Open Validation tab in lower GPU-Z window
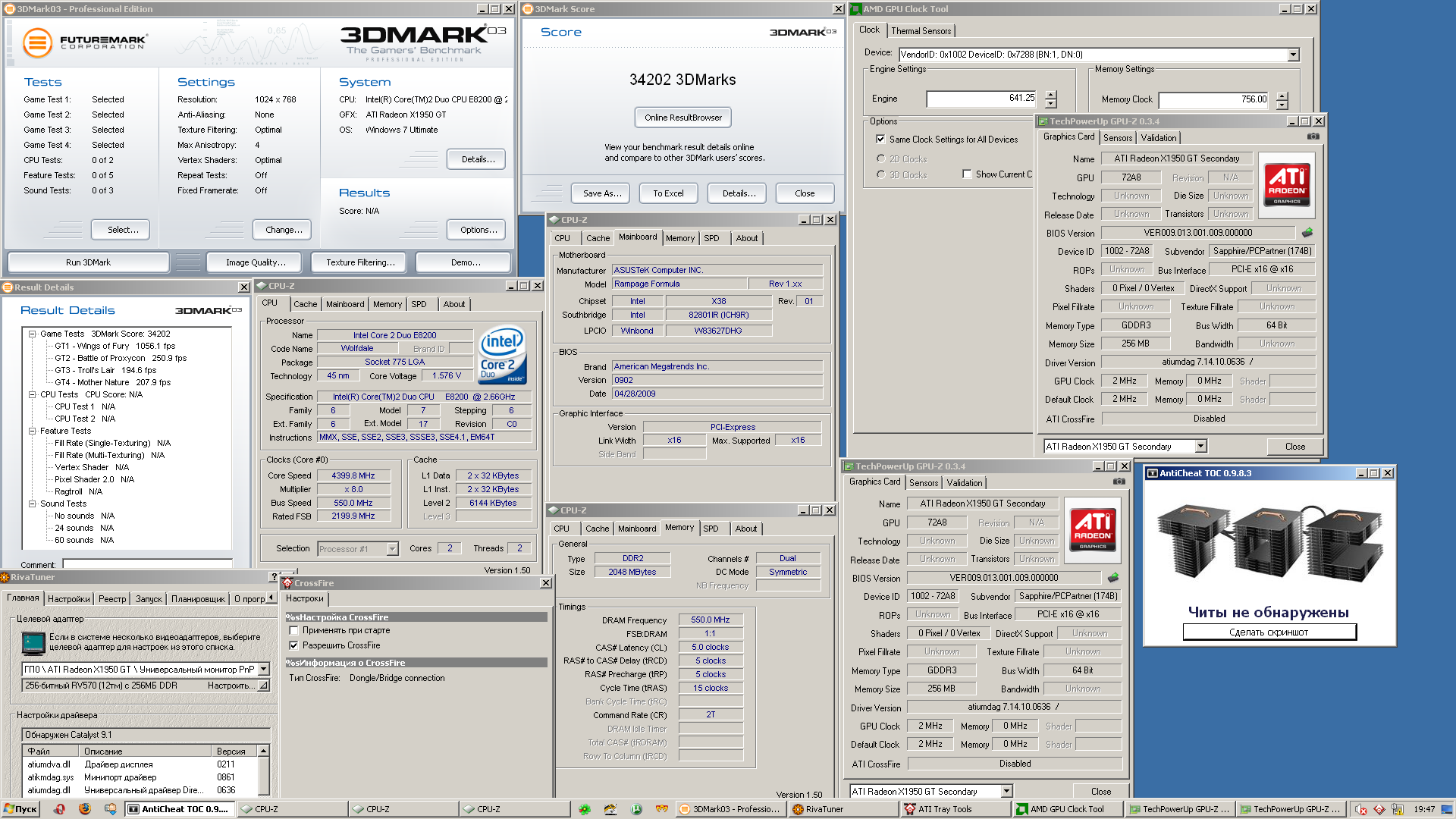Screen dimensions: 1456x819 click(x=965, y=483)
